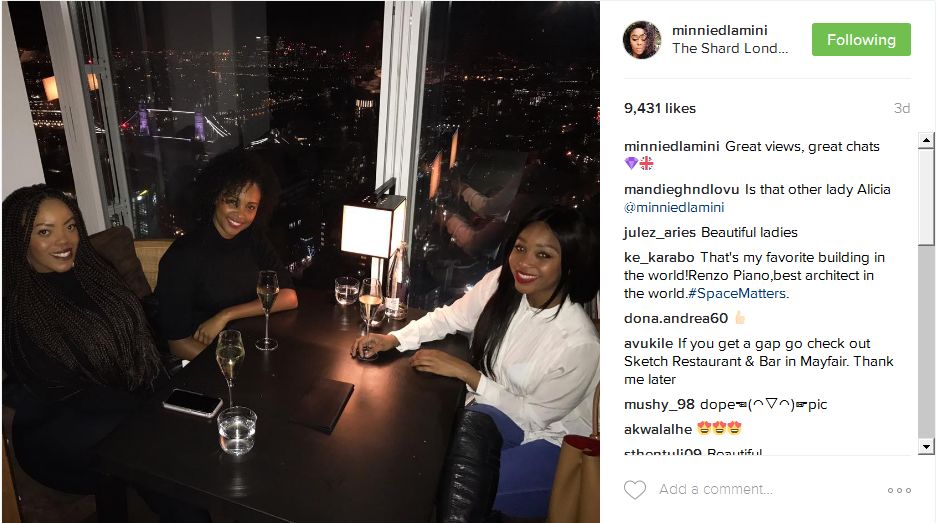The height and width of the screenshot is (523, 936).
Task: Open mushy_98 commenter profile
Action: (659, 404)
